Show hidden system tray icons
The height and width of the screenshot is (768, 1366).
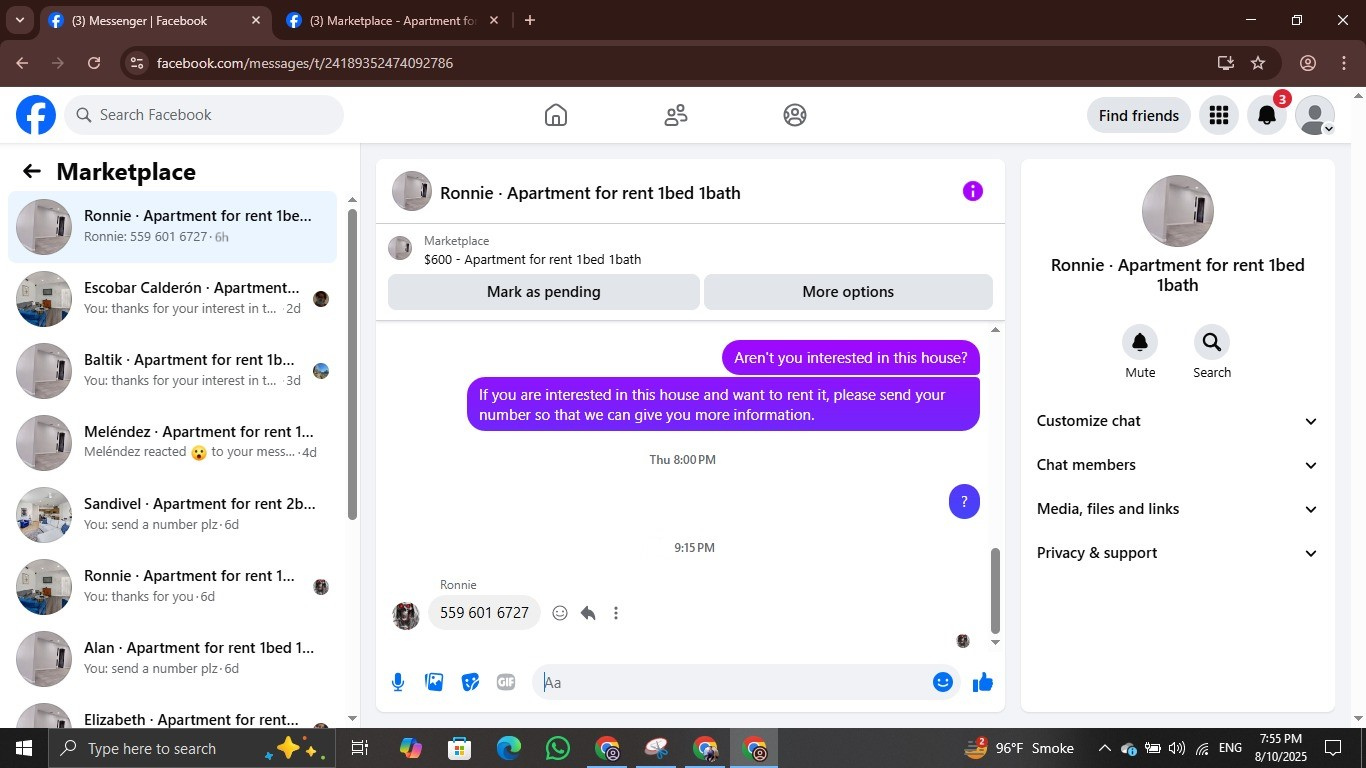tap(1104, 748)
